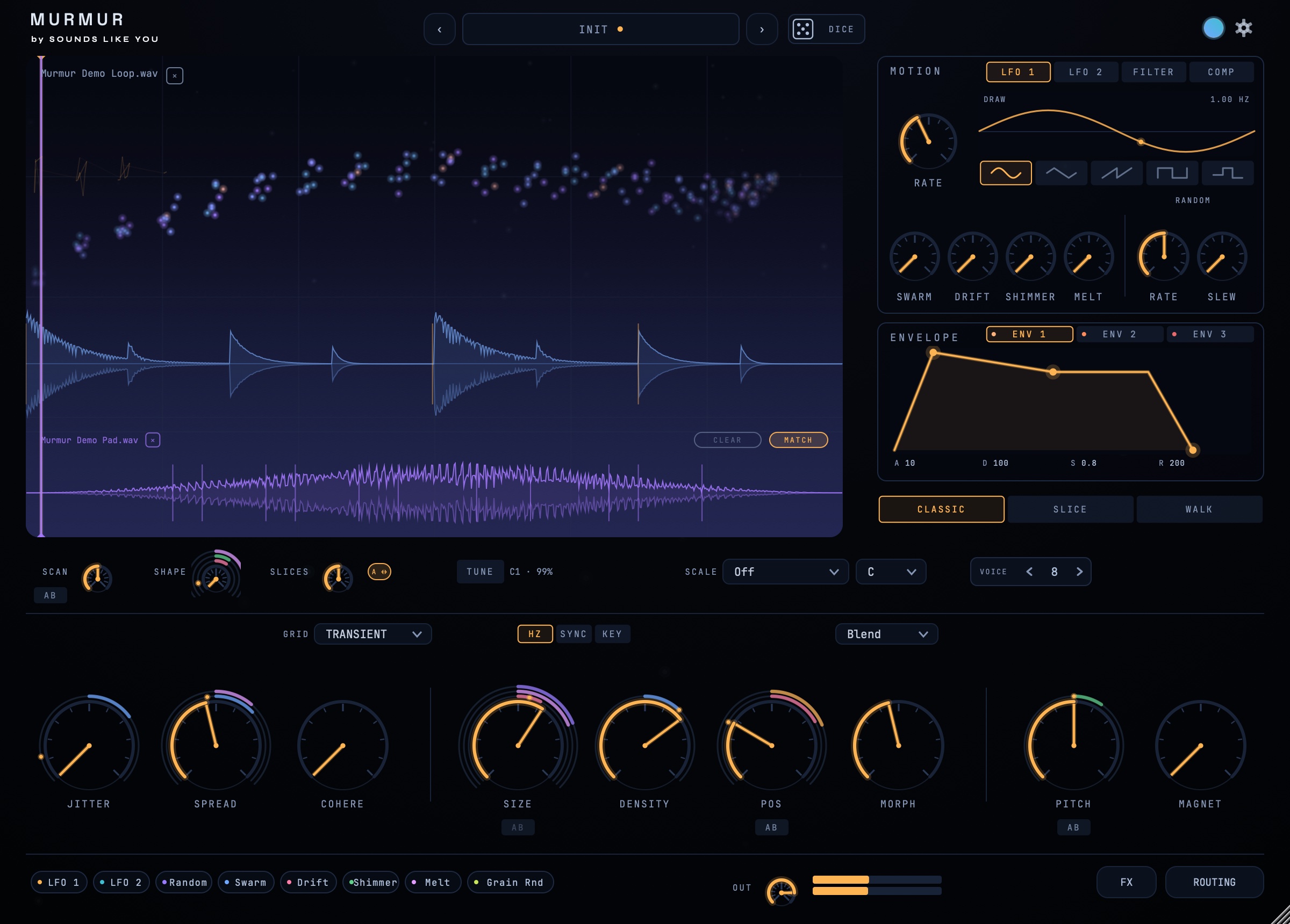This screenshot has height=924, width=1290.
Task: Click the Spread knob
Action: (216, 745)
